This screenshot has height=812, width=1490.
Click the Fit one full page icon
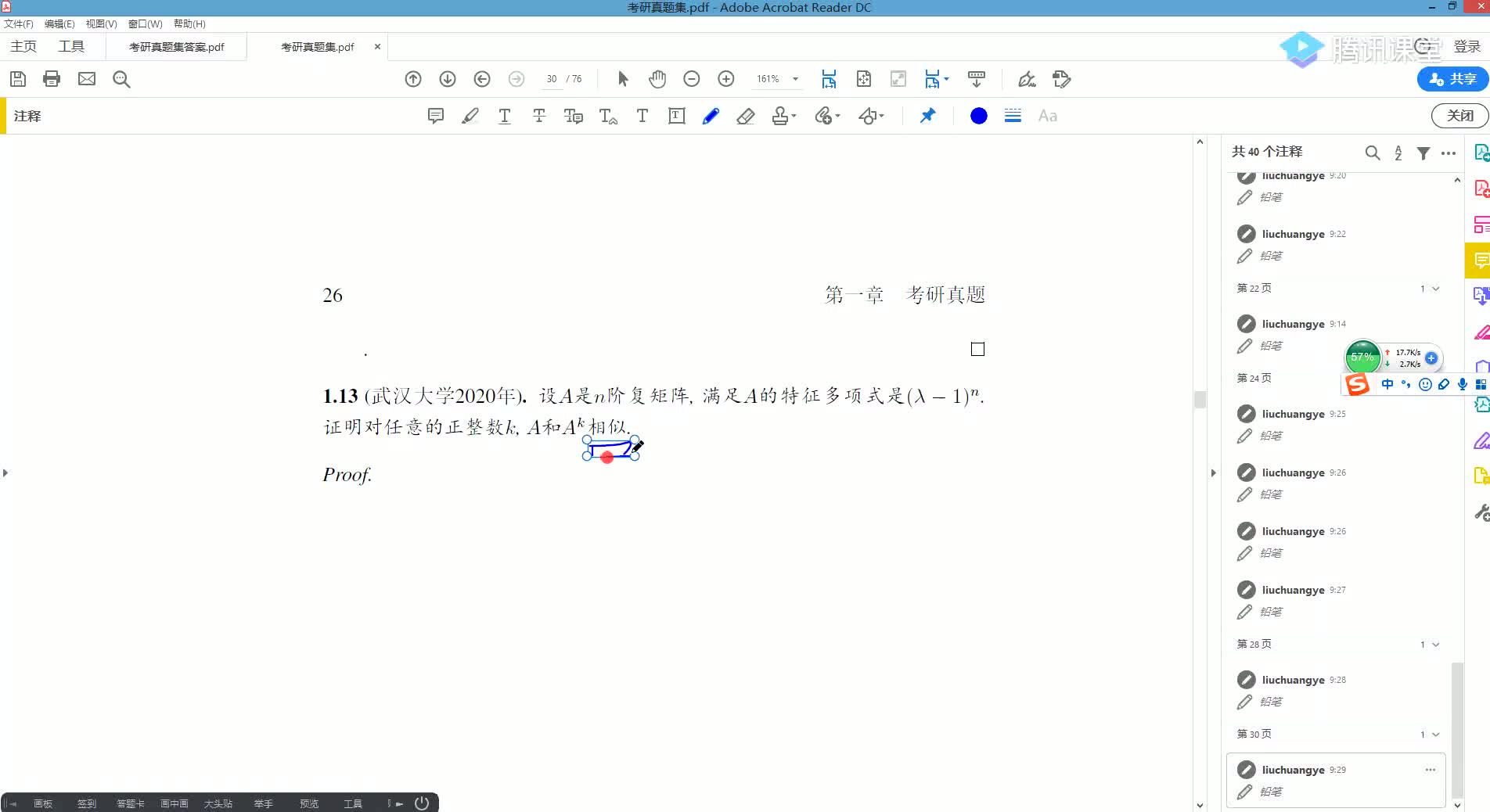coord(863,79)
